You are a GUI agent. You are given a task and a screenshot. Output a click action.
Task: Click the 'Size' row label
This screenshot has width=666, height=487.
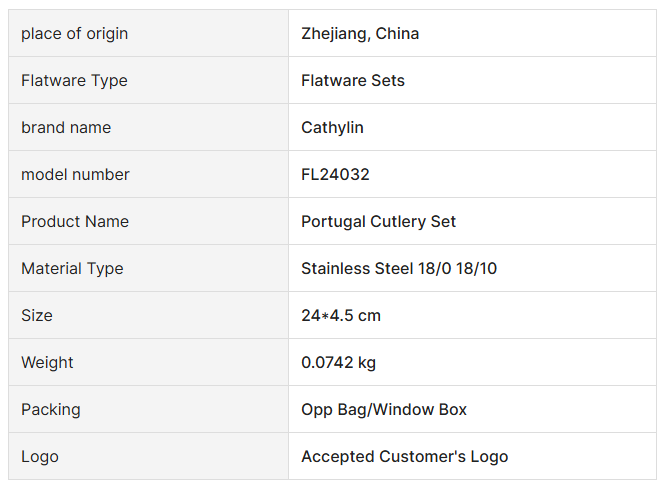click(37, 316)
